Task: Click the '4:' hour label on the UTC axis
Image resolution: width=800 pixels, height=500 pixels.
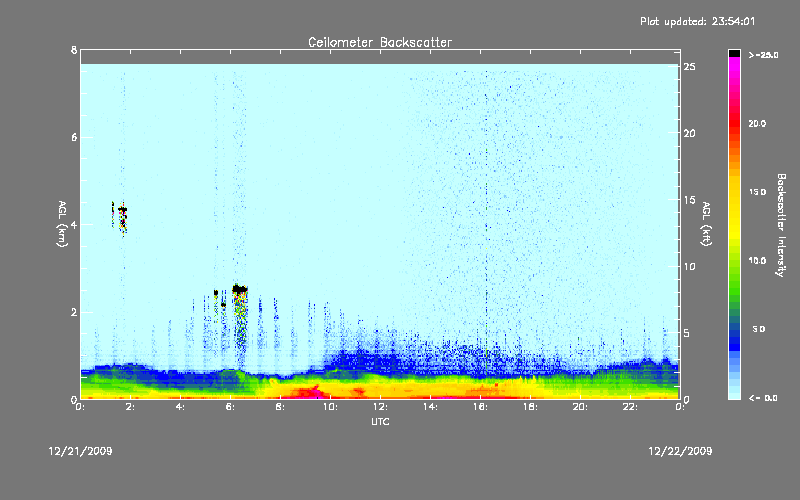Action: 181,407
